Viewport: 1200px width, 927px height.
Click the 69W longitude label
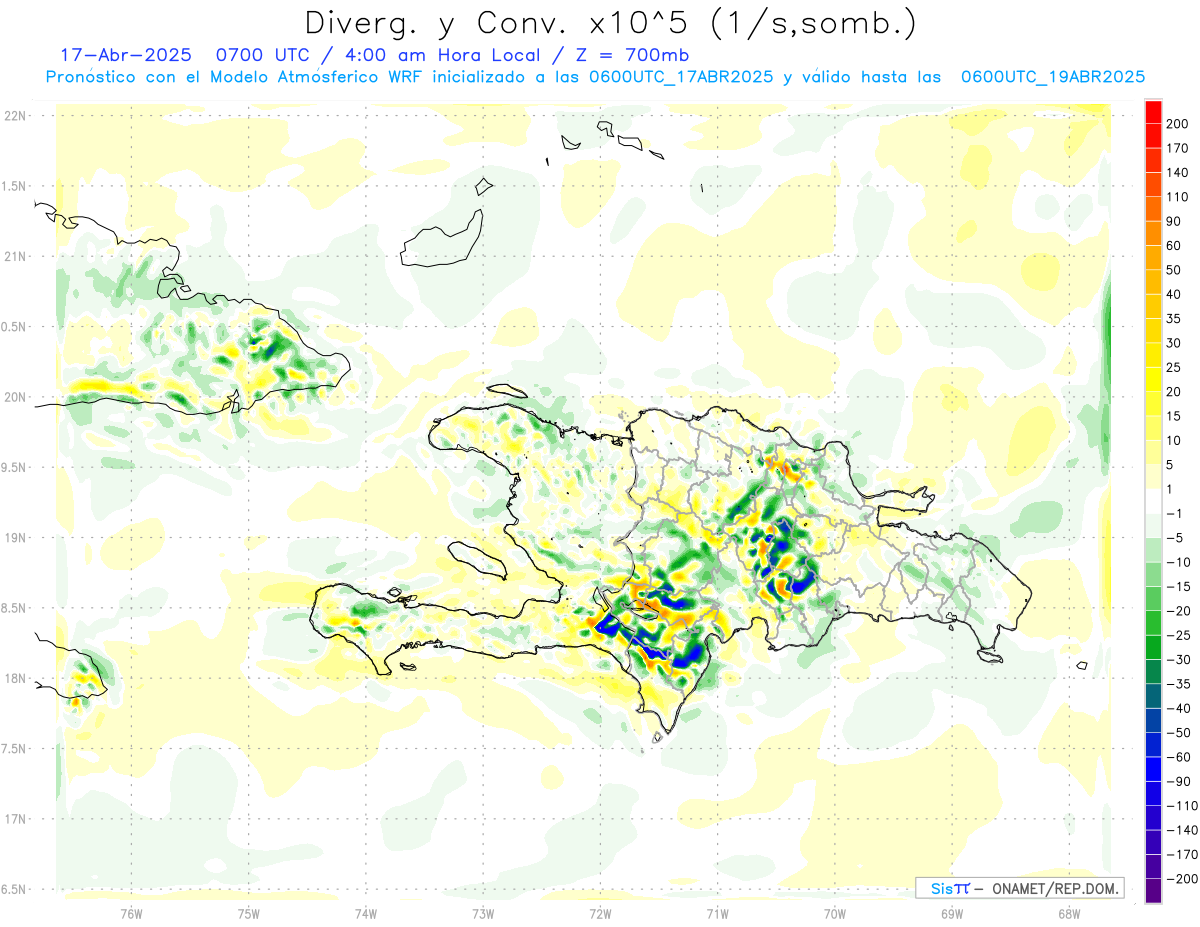tap(952, 913)
